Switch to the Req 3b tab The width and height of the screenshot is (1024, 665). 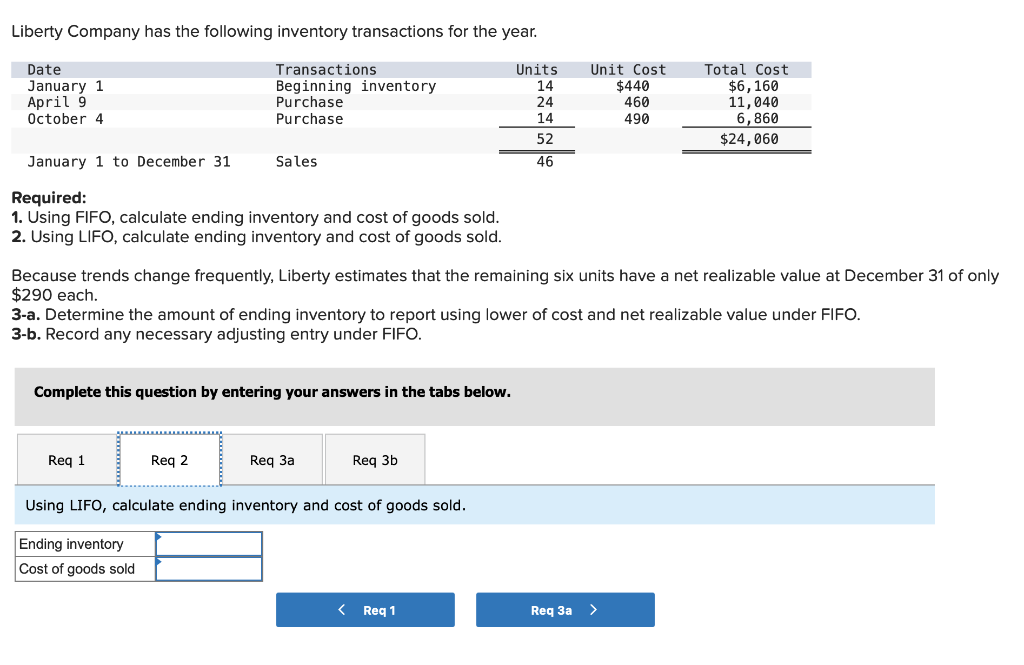click(x=374, y=459)
